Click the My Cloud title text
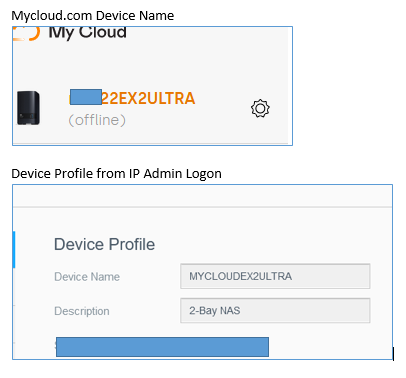Image resolution: width=406 pixels, height=378 pixels. (x=87, y=34)
